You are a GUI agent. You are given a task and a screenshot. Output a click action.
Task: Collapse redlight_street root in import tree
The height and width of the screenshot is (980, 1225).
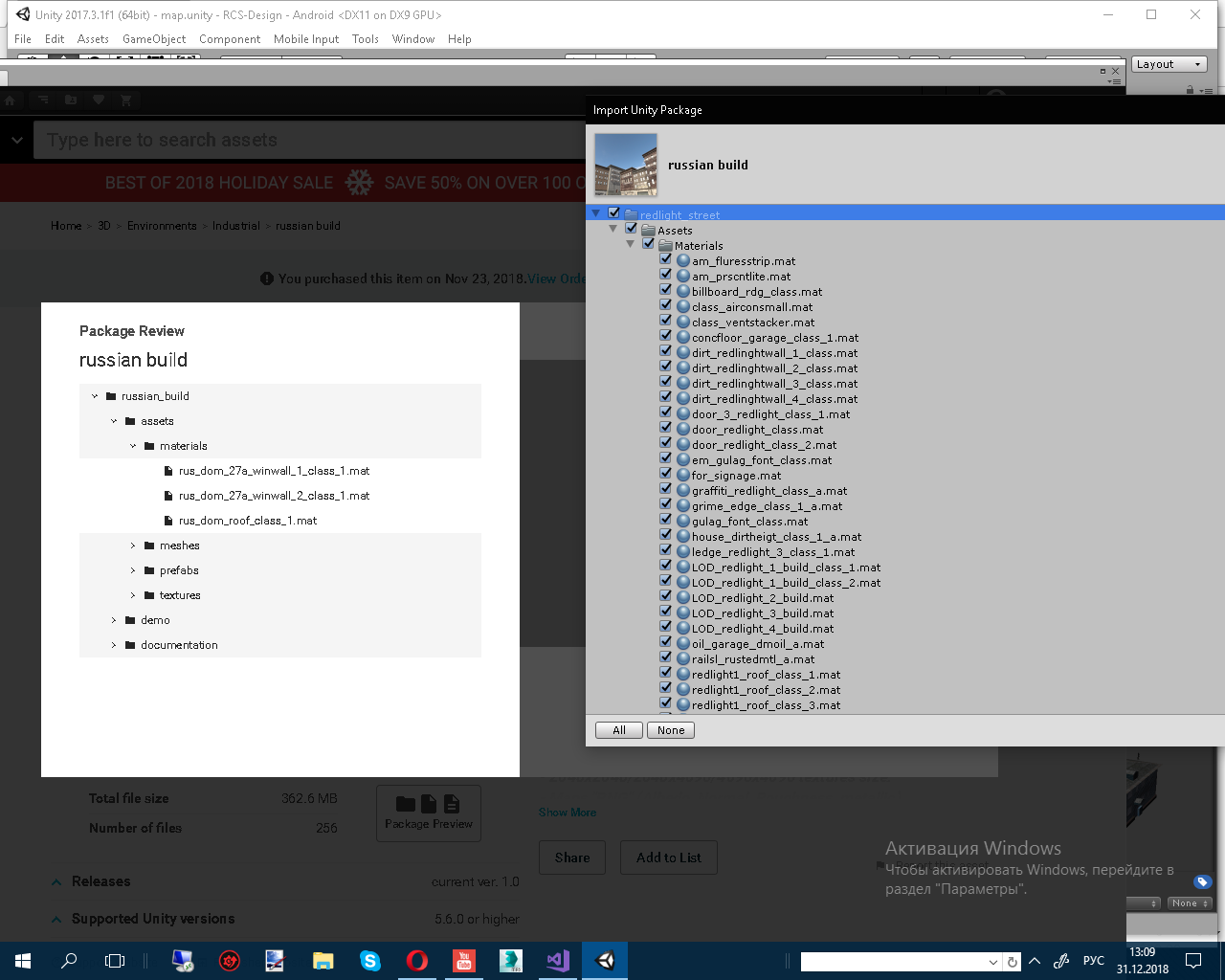[x=596, y=213]
